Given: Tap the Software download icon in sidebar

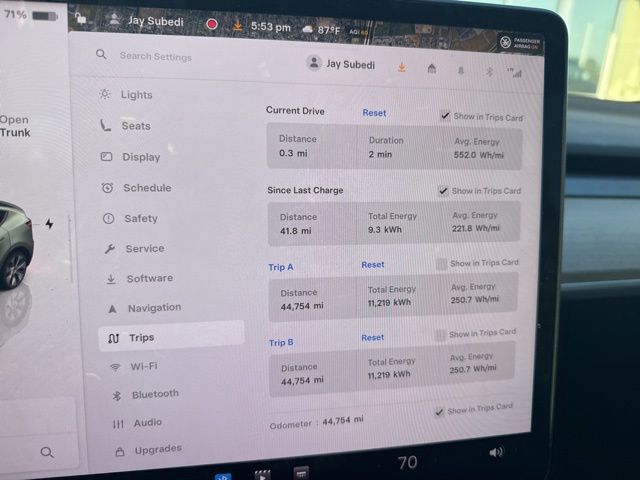Looking at the screenshot, I should [110, 279].
